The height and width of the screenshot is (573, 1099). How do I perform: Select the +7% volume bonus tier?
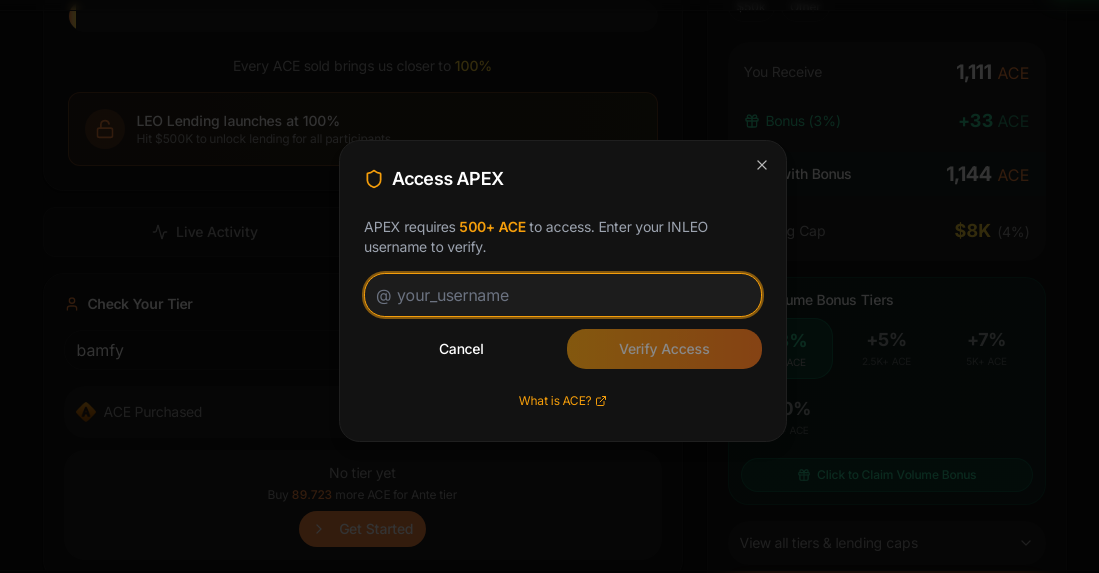[x=986, y=347]
